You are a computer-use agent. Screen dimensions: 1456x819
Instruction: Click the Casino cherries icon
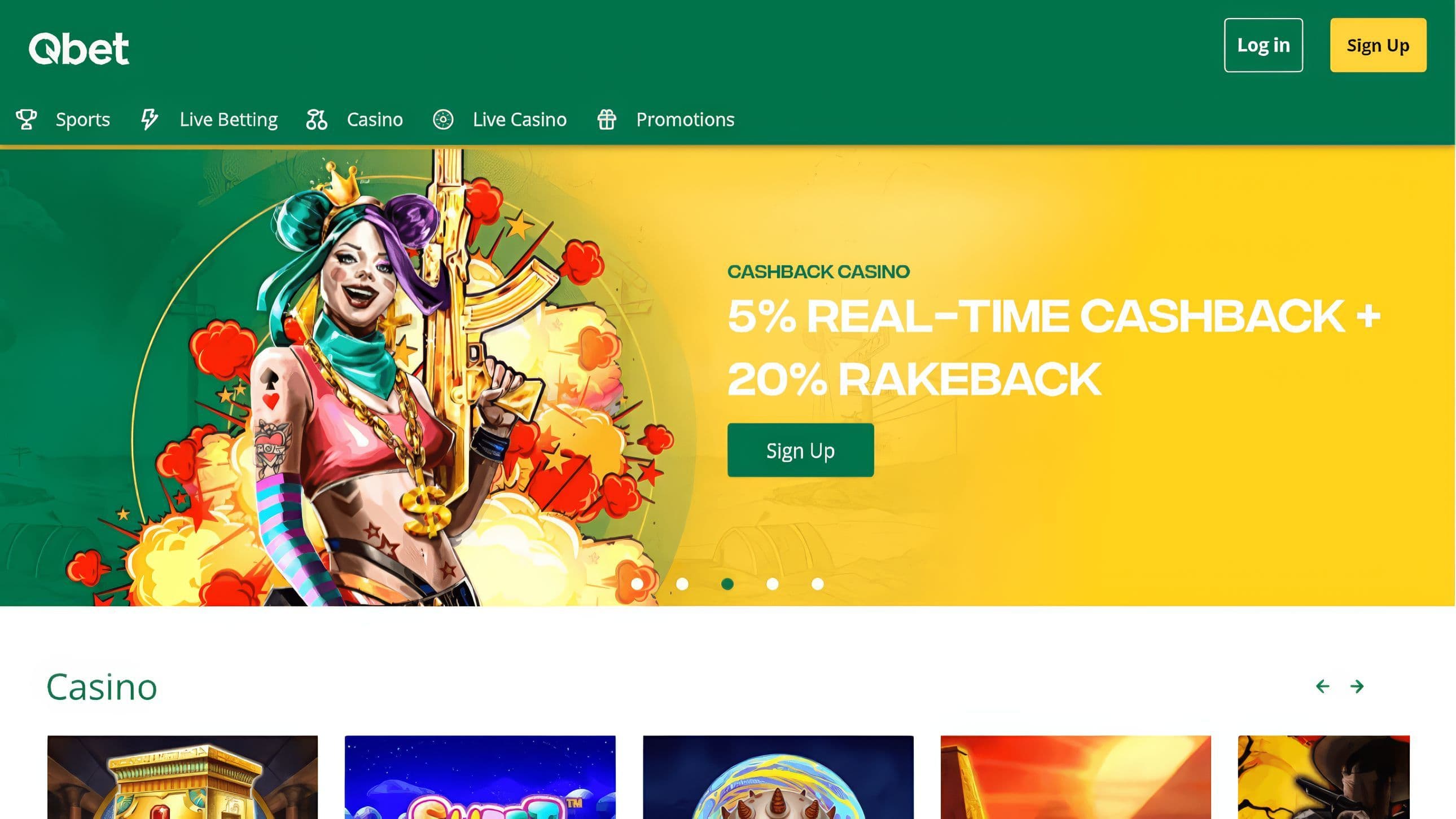[317, 120]
